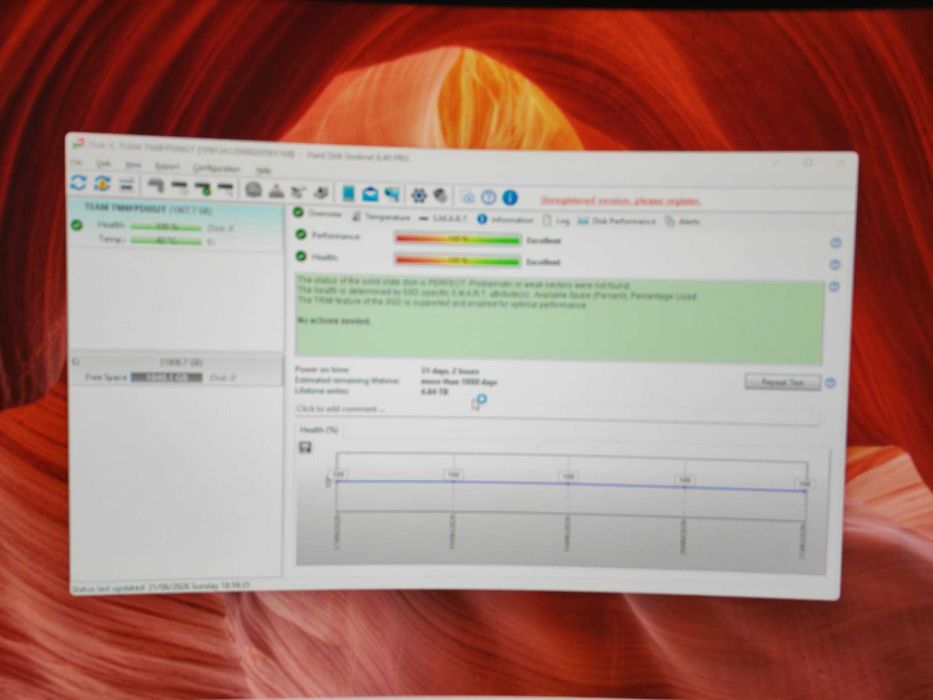Click the disk Health bar in left panel
This screenshot has width=933, height=700.
coord(166,227)
